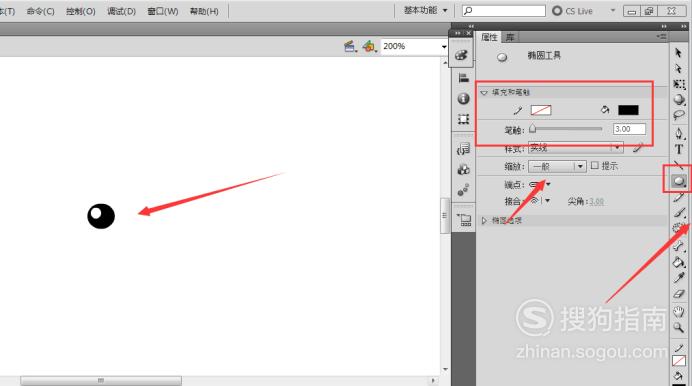This screenshot has width=692, height=386.
Task: Click the CS Live button
Action: point(572,11)
